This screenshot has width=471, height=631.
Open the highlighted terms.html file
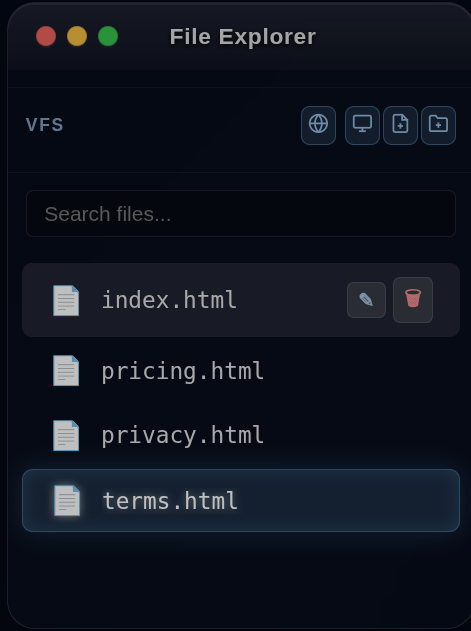click(x=241, y=501)
